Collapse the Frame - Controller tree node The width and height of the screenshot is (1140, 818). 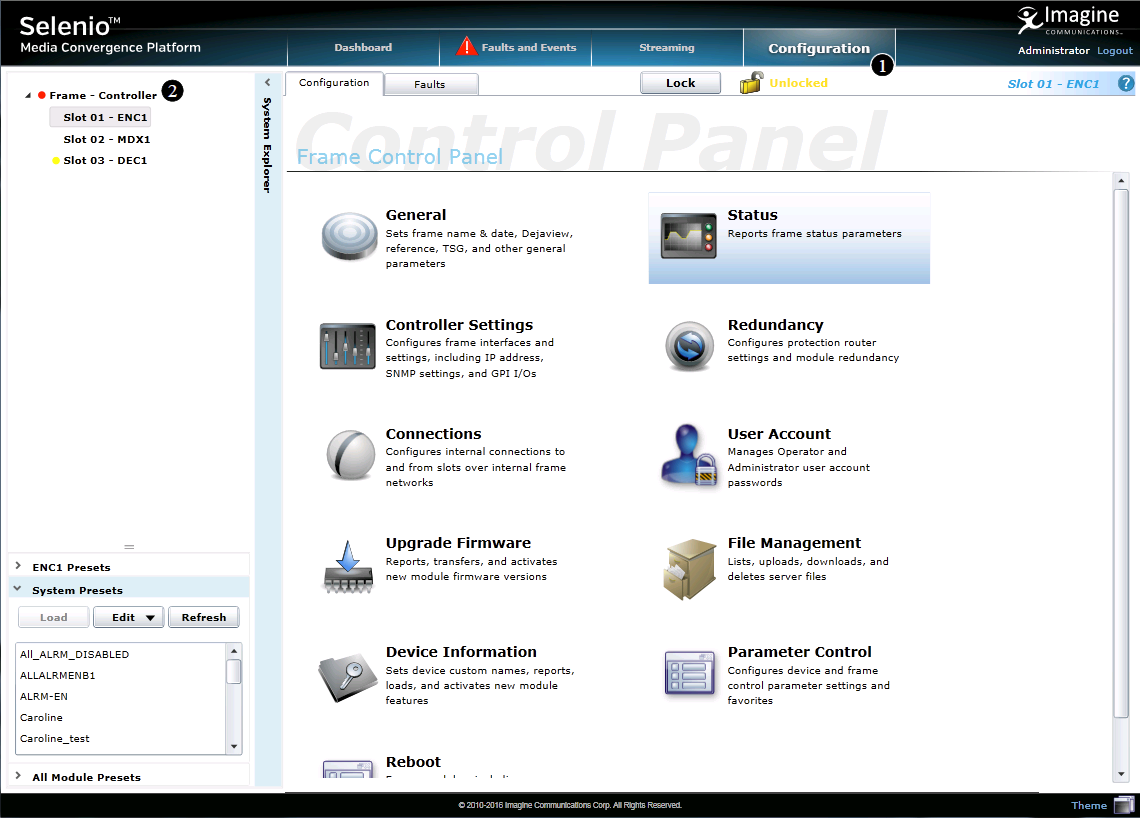[x=28, y=95]
